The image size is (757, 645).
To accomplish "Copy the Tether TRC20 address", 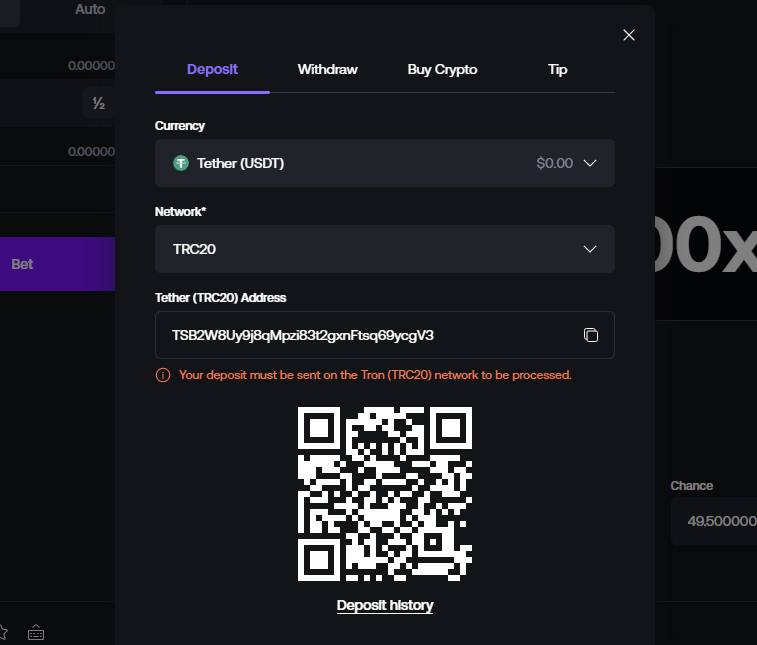I will [x=590, y=335].
